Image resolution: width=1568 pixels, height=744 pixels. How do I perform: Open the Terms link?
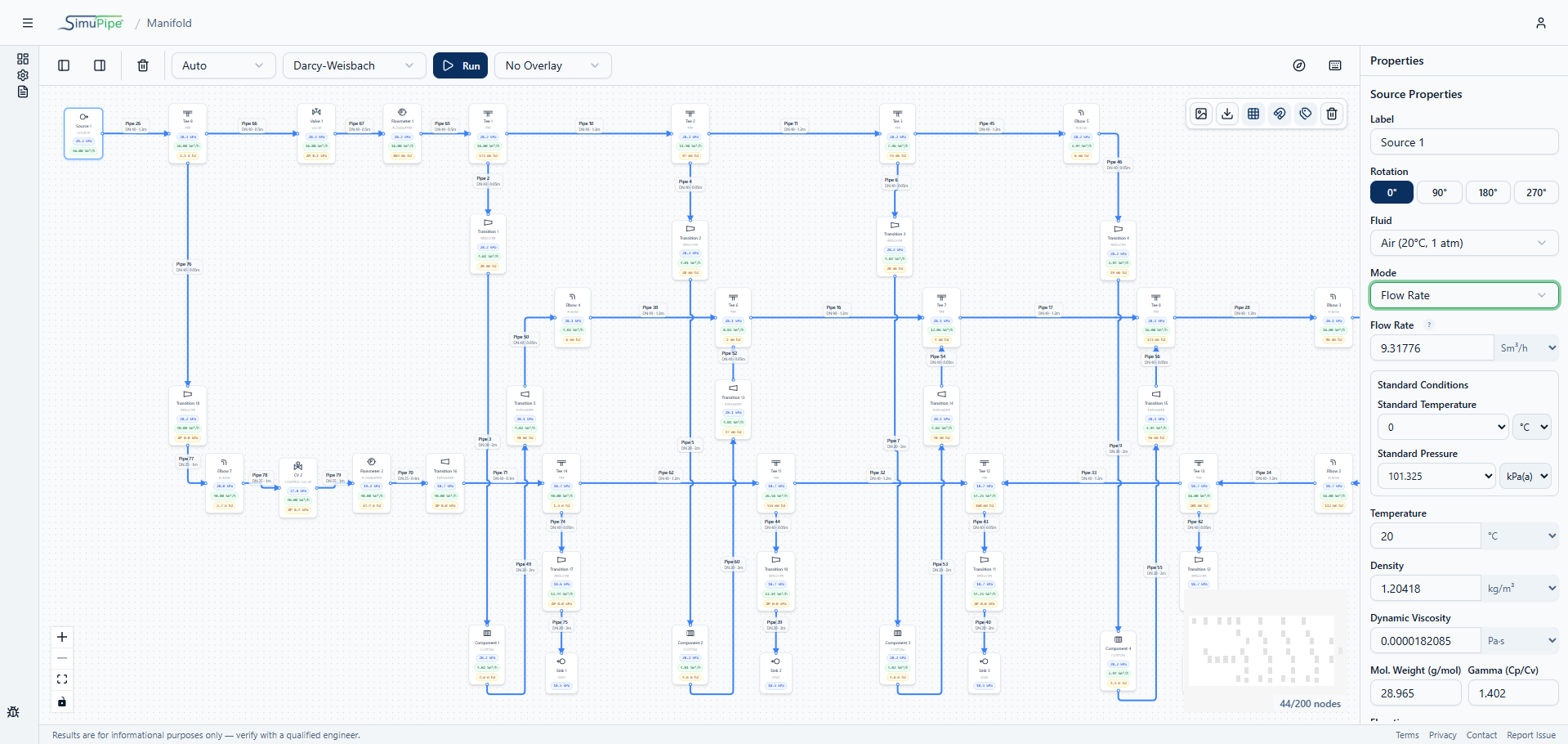tap(1407, 735)
